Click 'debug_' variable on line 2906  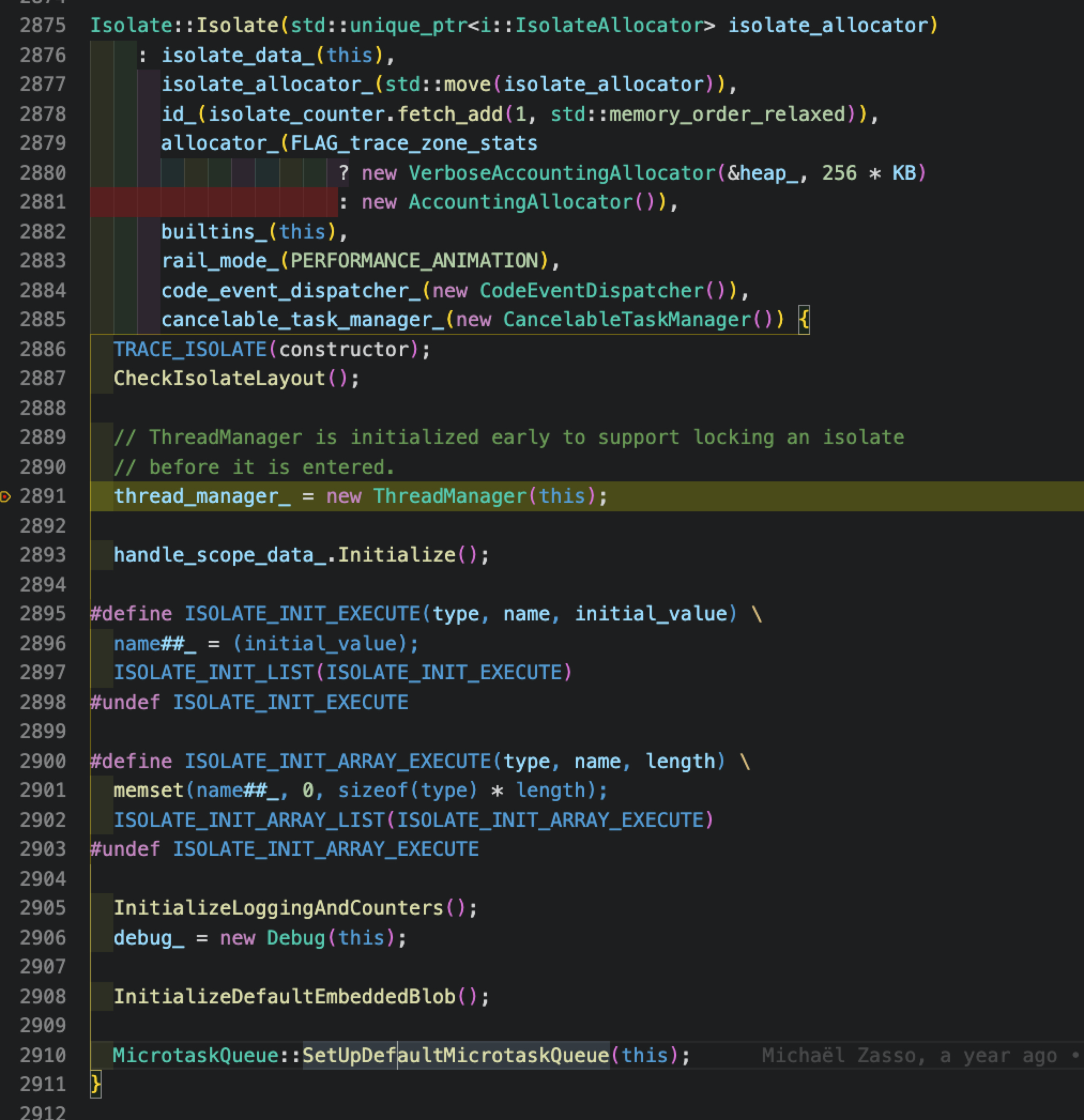click(149, 938)
